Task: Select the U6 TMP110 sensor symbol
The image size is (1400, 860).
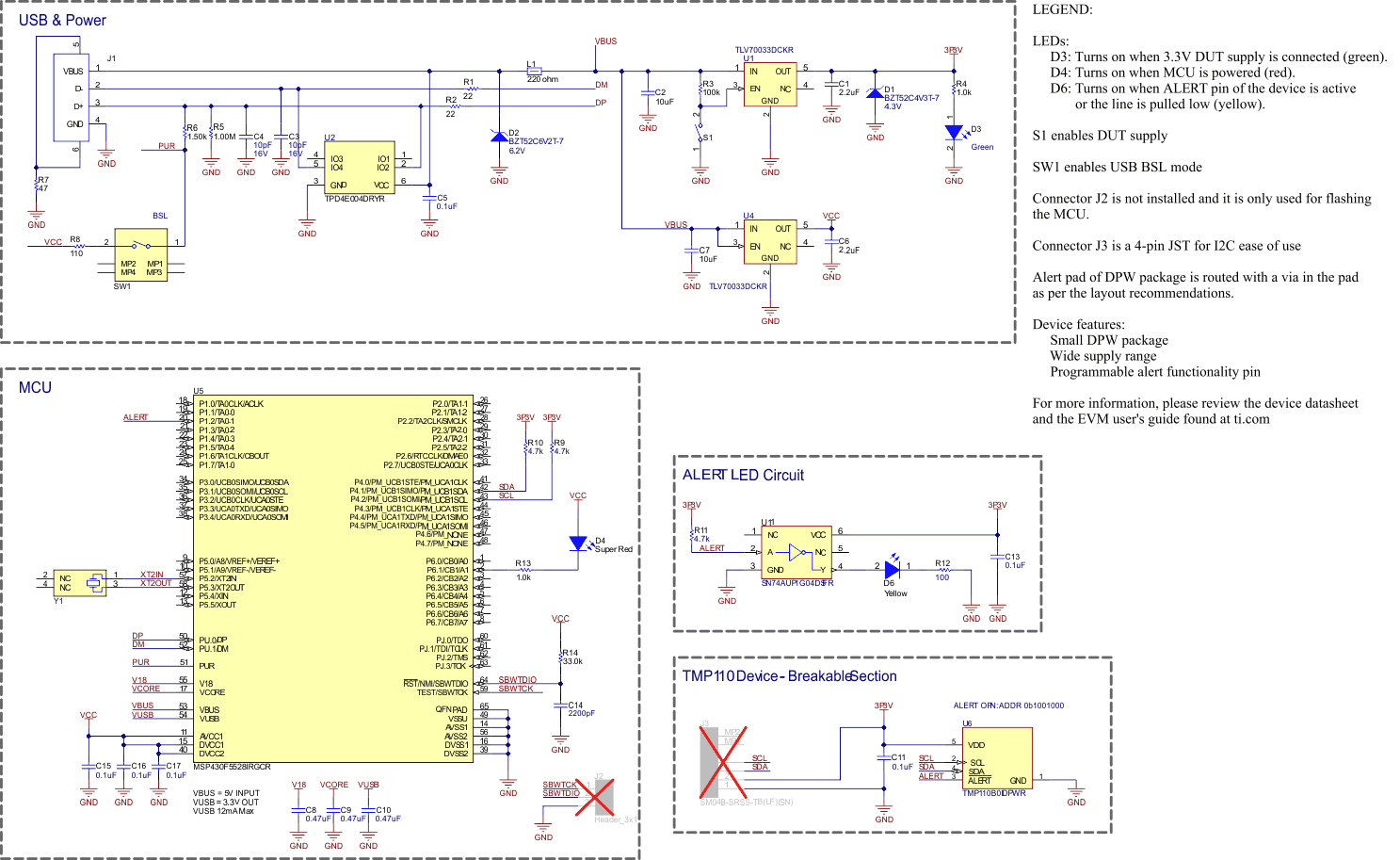Action: [997, 758]
